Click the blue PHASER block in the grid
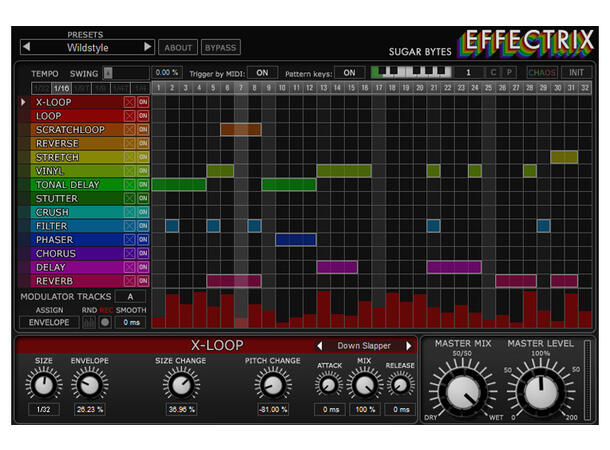610x450 pixels. pos(296,240)
